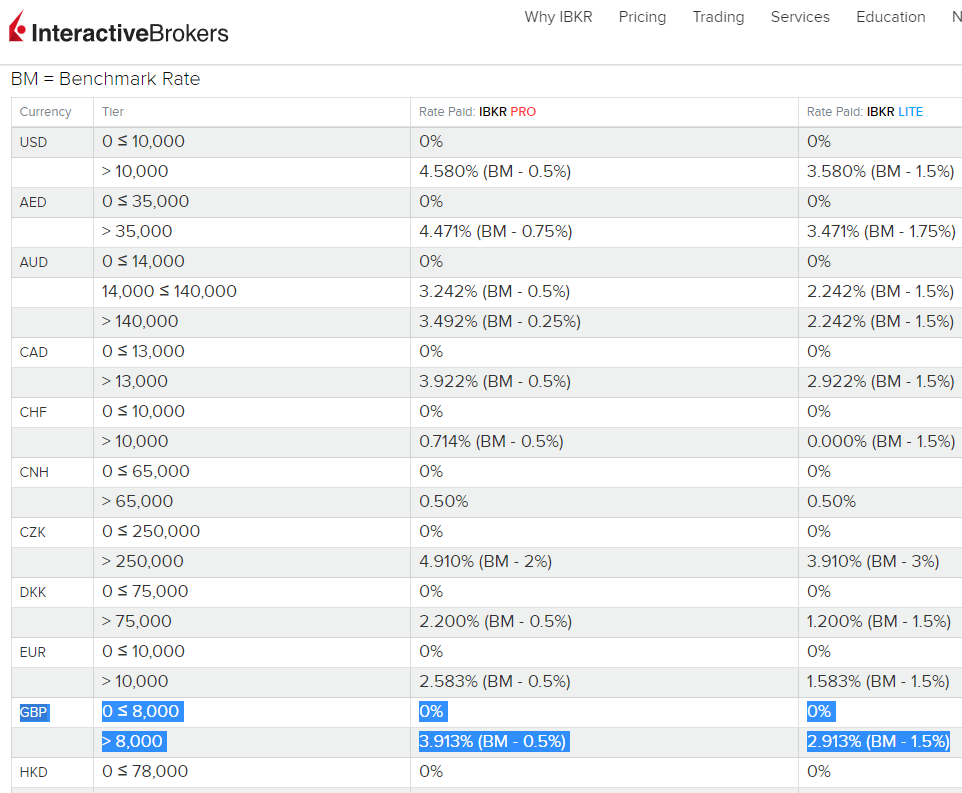This screenshot has width=962, height=793.
Task: Open the Education navigation menu
Action: [x=890, y=17]
